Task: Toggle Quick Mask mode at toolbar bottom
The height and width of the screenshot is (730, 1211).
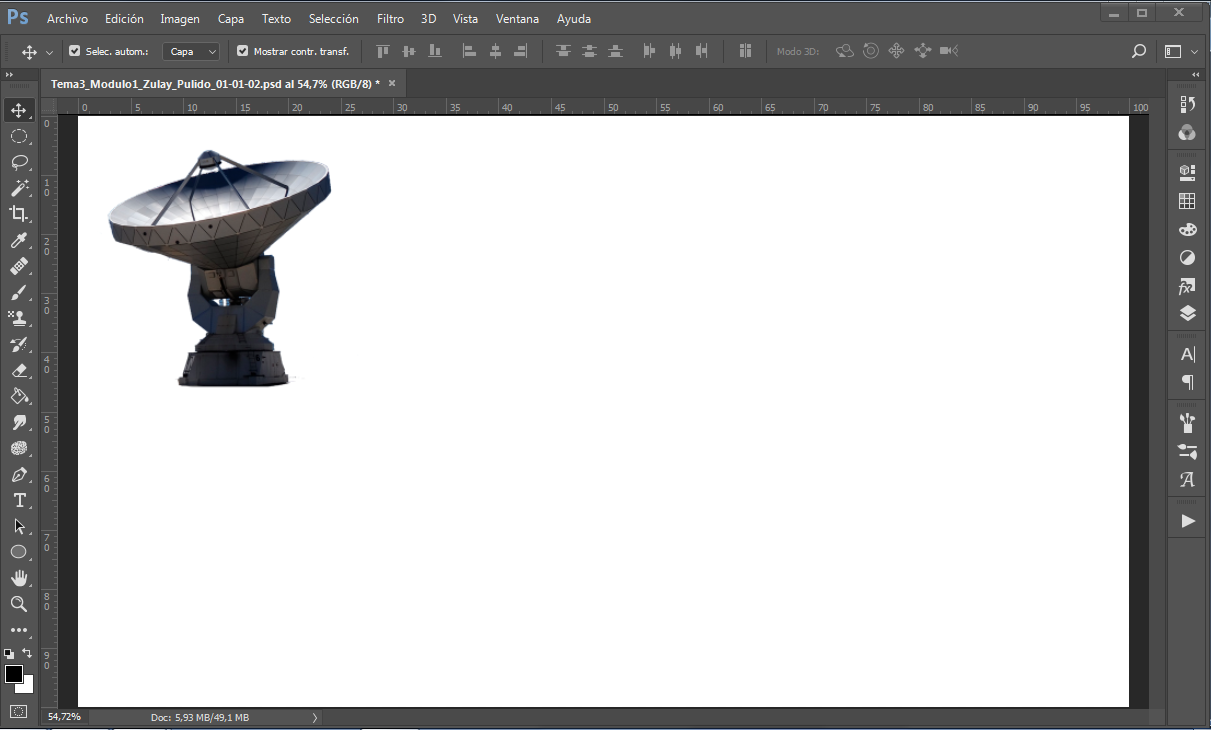Action: [x=19, y=711]
